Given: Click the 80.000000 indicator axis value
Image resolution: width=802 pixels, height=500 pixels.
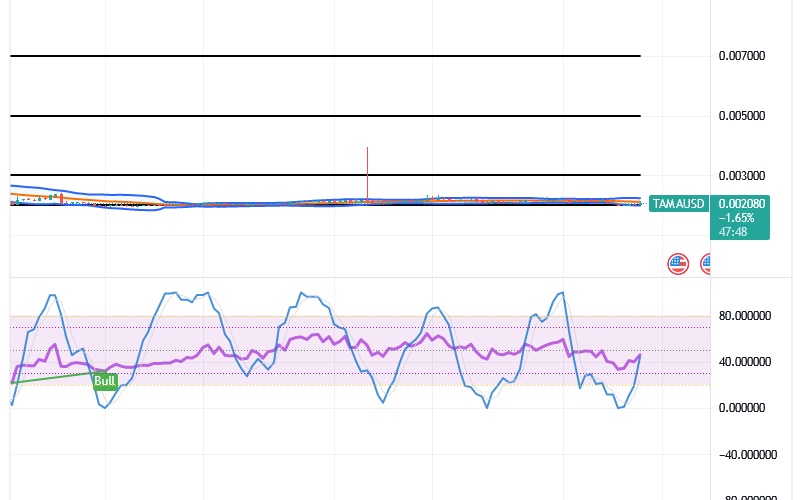Looking at the screenshot, I should [x=745, y=316].
